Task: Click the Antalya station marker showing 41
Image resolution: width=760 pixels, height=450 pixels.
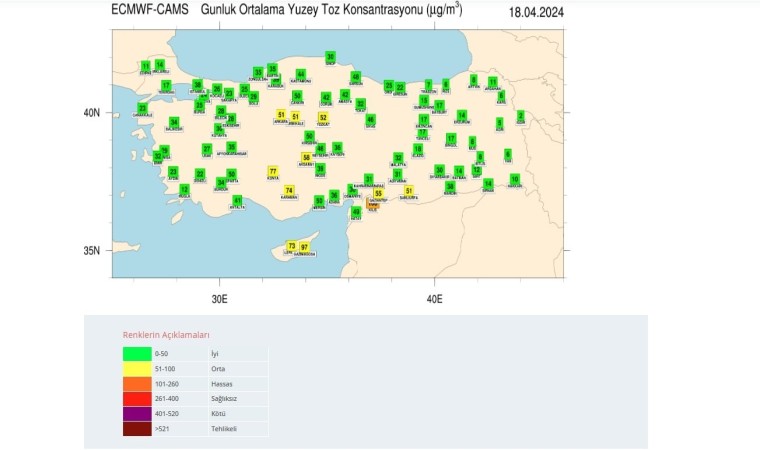Action: [237, 200]
